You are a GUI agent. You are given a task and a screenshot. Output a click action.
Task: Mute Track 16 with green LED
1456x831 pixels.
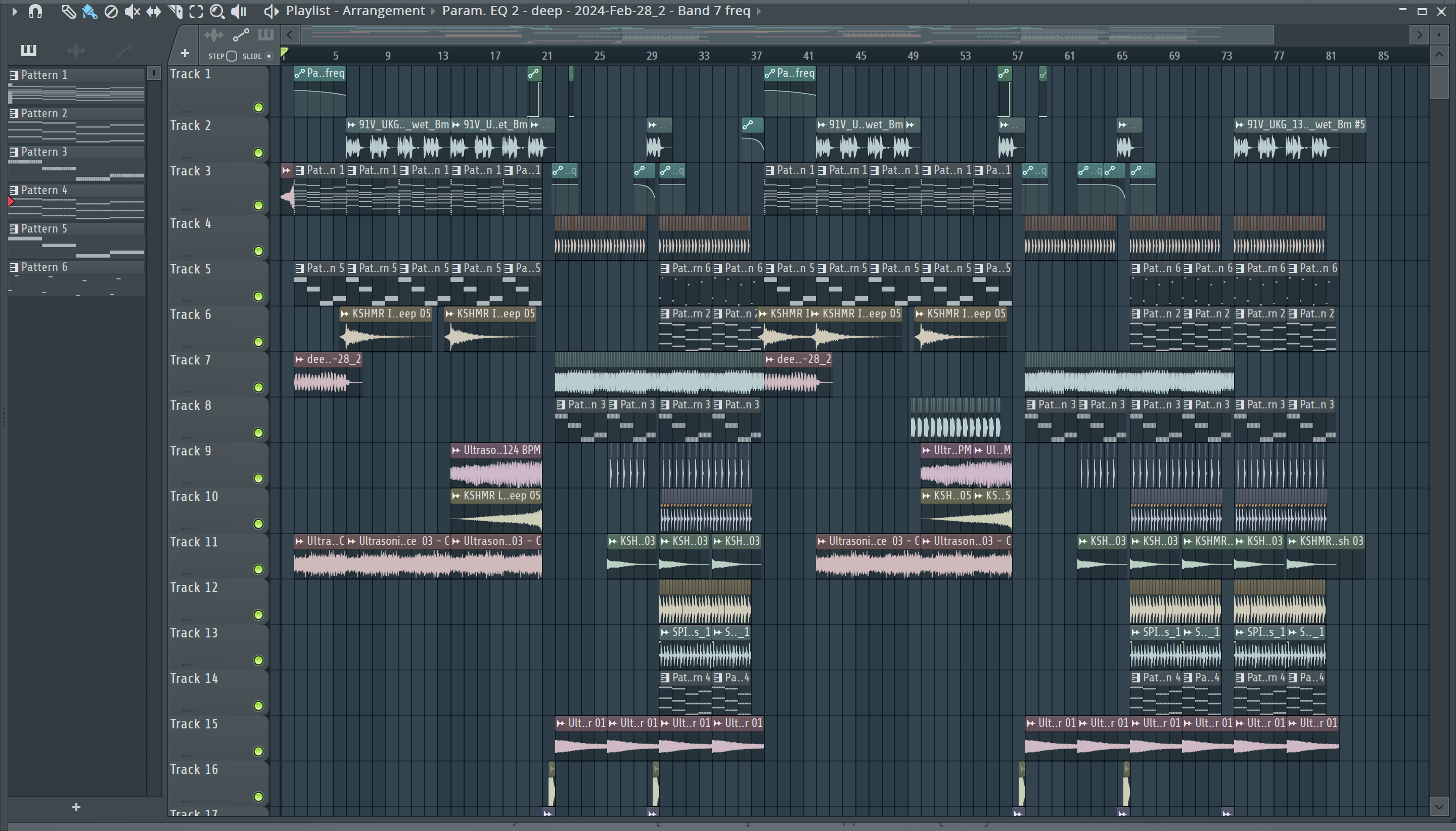[x=258, y=797]
